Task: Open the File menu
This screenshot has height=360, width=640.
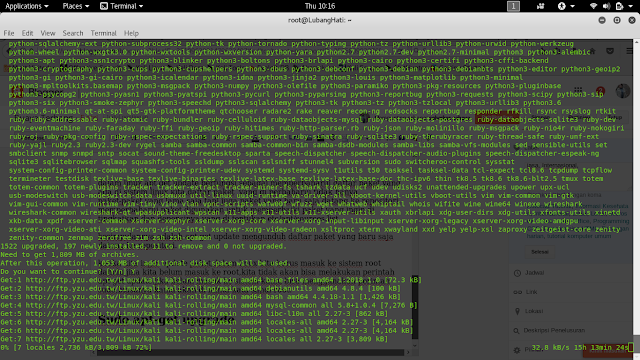Action: point(9,33)
